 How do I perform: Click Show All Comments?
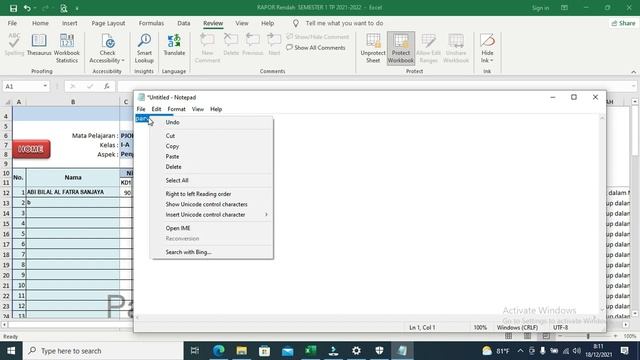[x=316, y=48]
